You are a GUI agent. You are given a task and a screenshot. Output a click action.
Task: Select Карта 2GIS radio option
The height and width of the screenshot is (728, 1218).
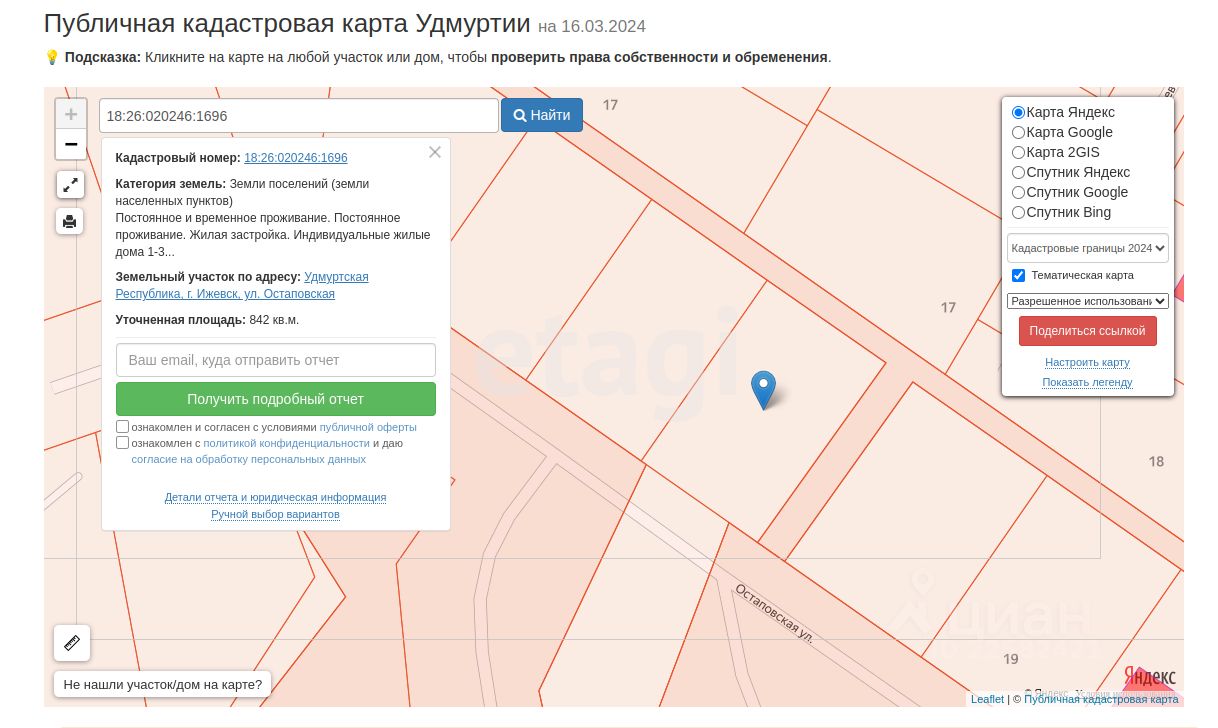tap(1018, 152)
